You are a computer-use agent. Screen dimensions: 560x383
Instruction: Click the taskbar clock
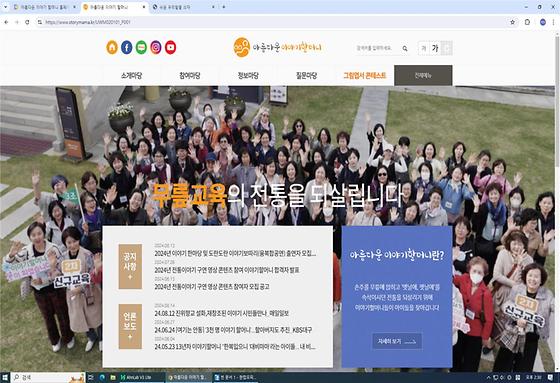(x=534, y=377)
